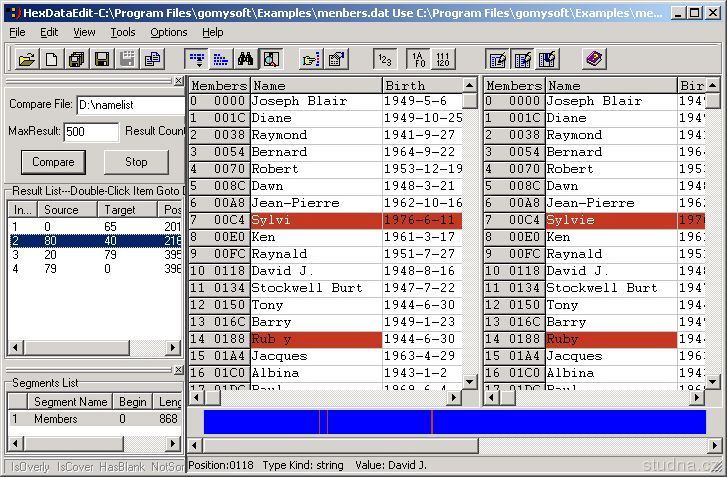The image size is (727, 477).
Task: Click right arrow of result list scrollbar
Action: point(173,347)
